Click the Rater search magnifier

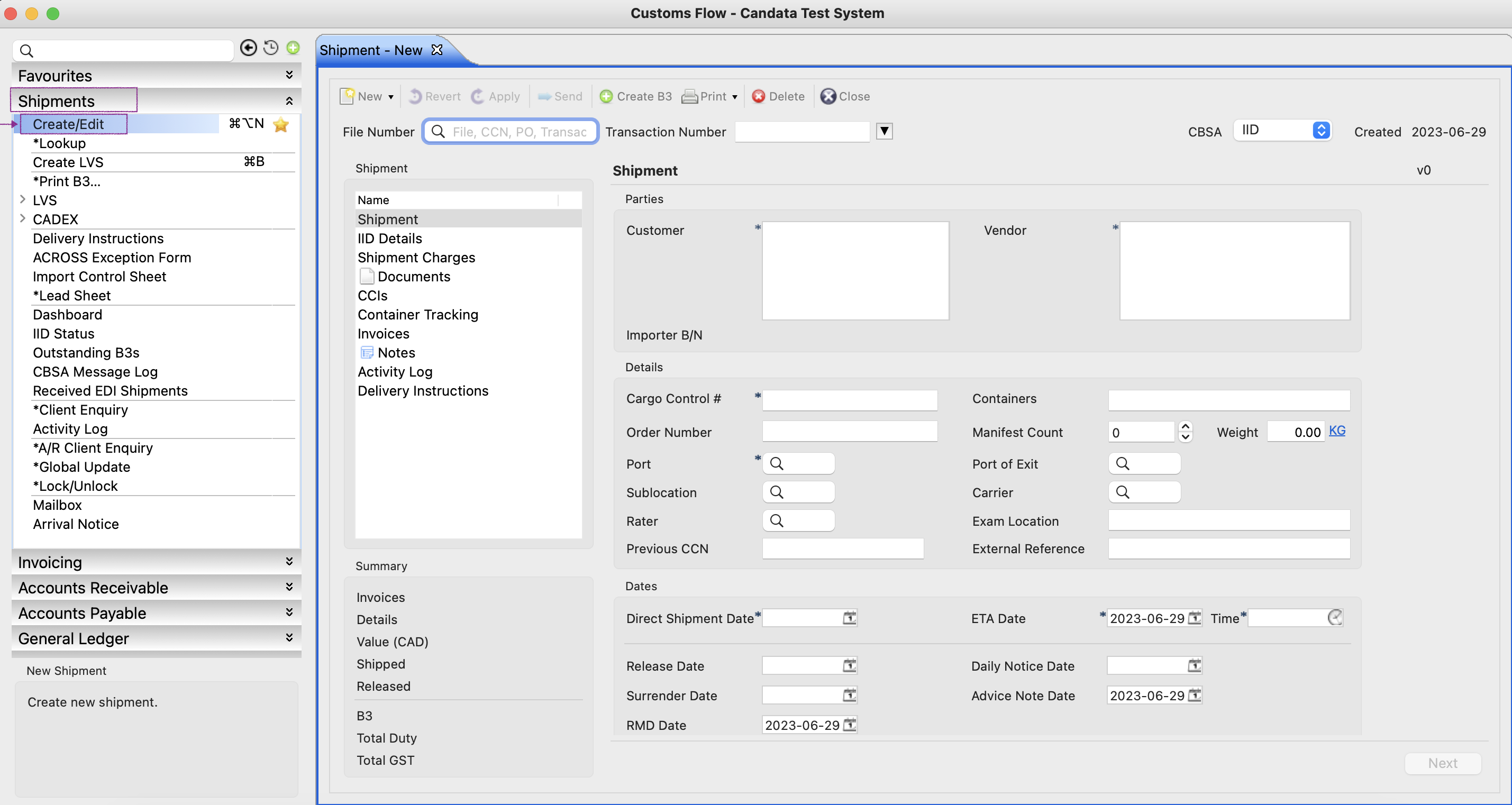point(777,520)
